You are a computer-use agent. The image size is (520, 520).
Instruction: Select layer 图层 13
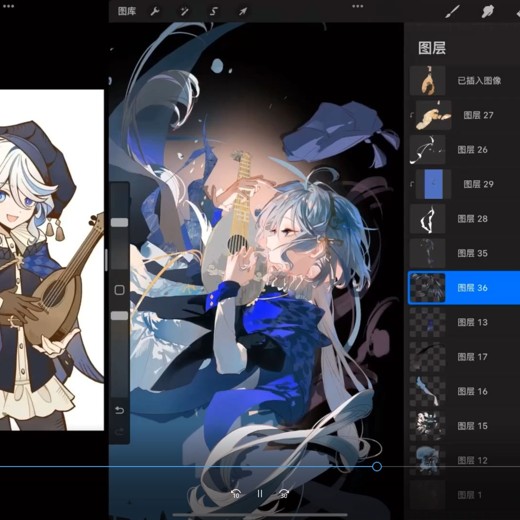click(464, 322)
